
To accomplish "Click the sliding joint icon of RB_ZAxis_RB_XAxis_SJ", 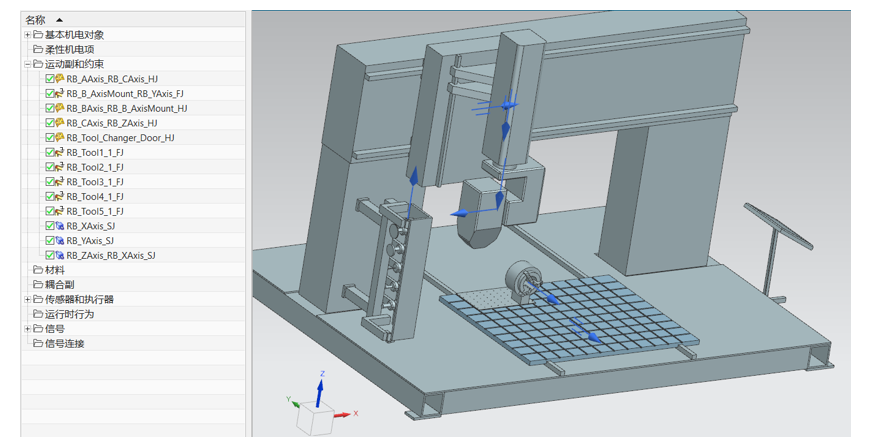I will [x=60, y=256].
